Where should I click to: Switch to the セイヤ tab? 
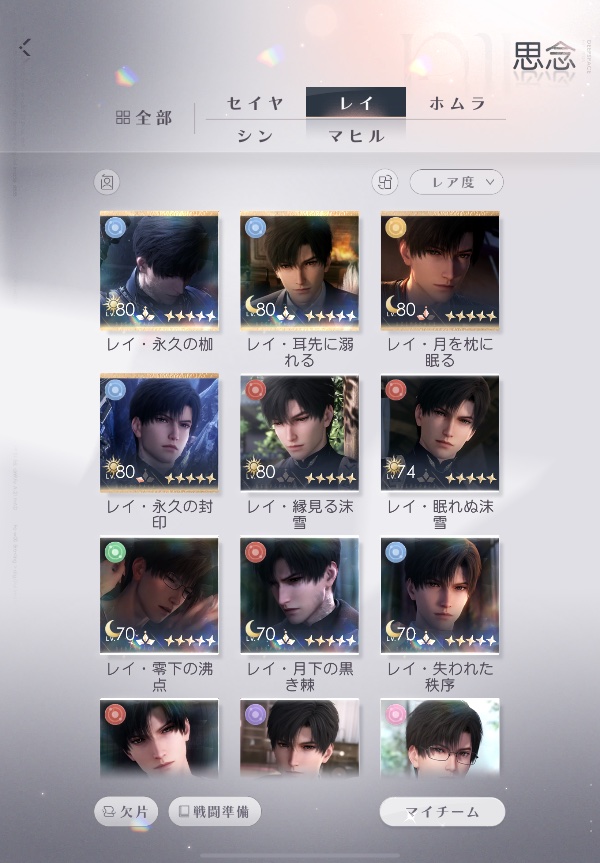coord(255,103)
